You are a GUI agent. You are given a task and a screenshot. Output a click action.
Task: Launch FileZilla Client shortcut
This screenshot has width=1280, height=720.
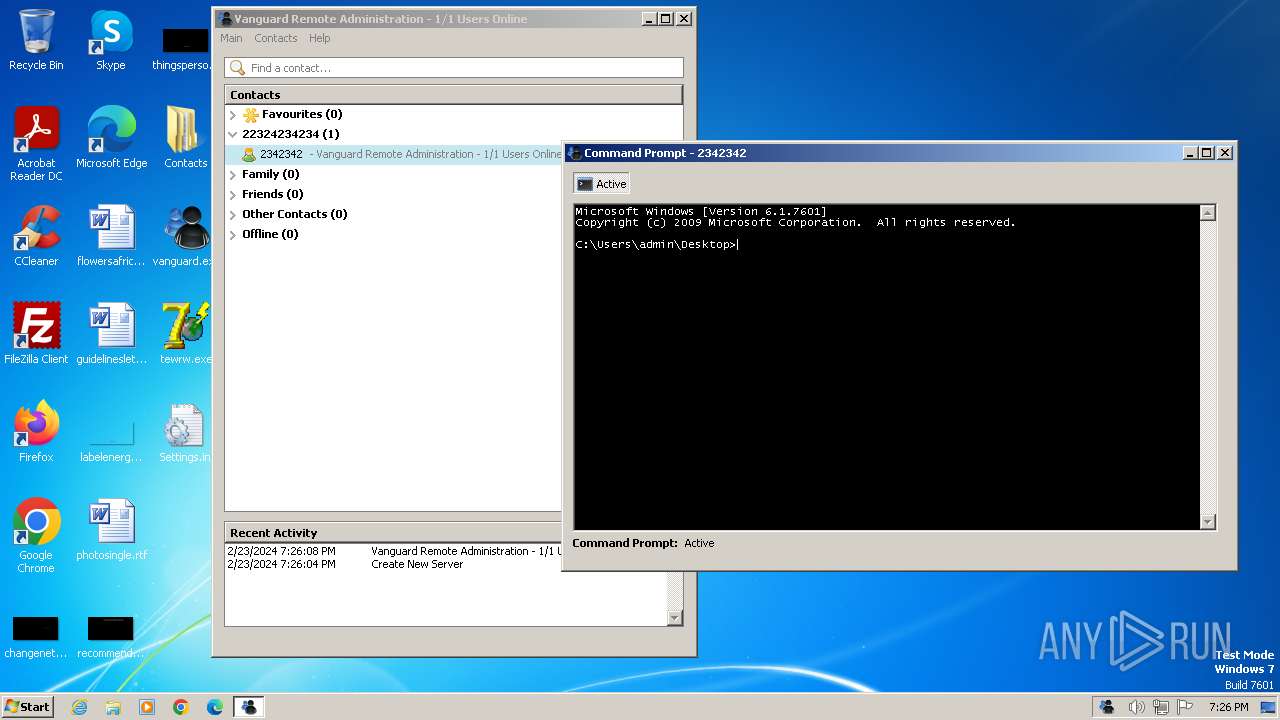[36, 334]
